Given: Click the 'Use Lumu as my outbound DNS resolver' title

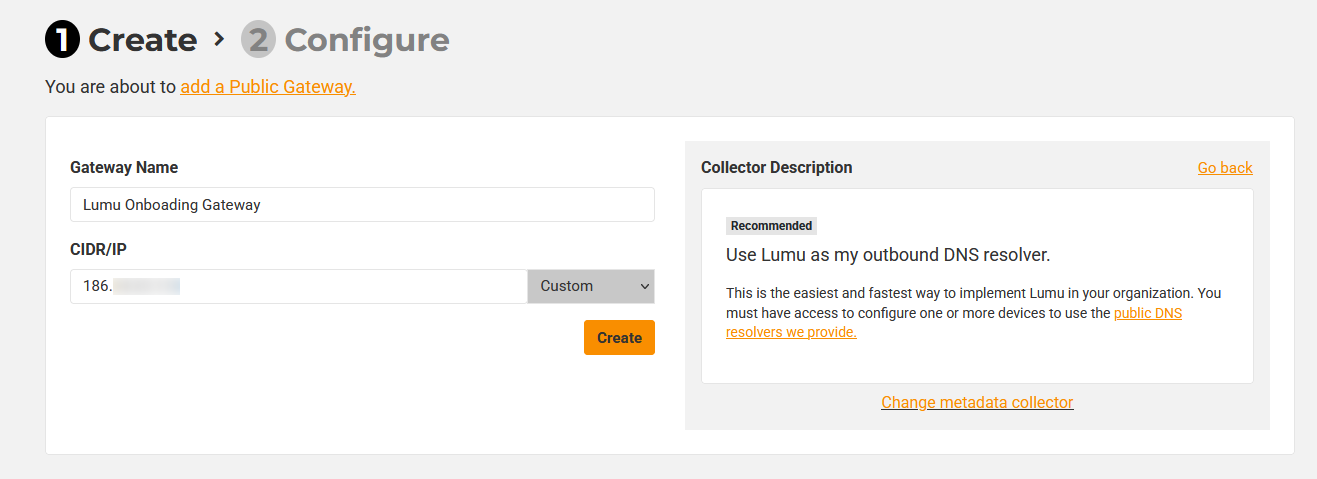Looking at the screenshot, I should coord(888,255).
